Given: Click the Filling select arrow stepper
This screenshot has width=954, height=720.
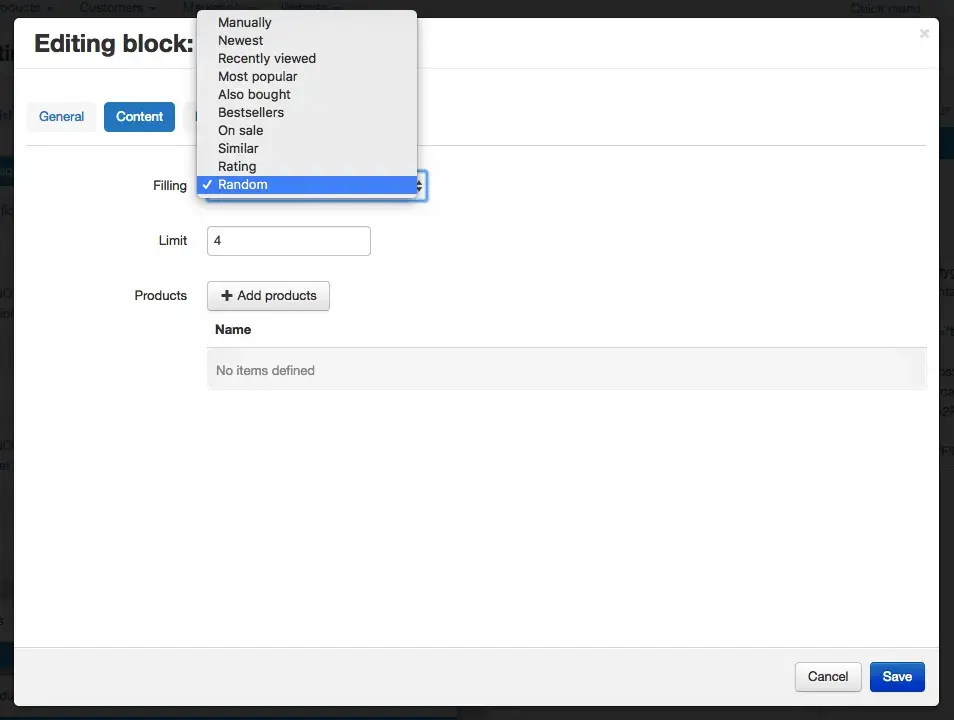Looking at the screenshot, I should 421,185.
